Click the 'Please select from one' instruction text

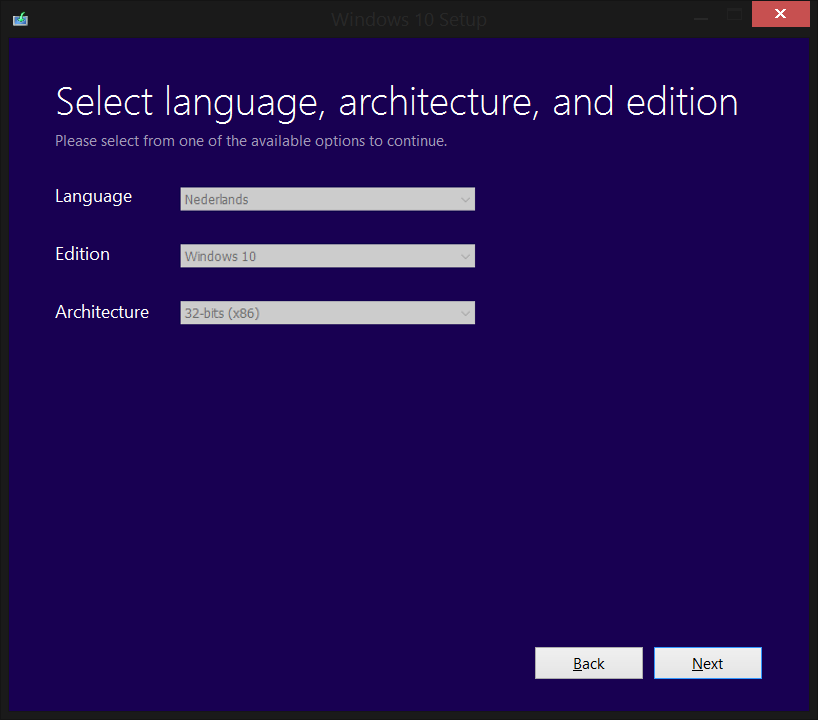[x=251, y=141]
